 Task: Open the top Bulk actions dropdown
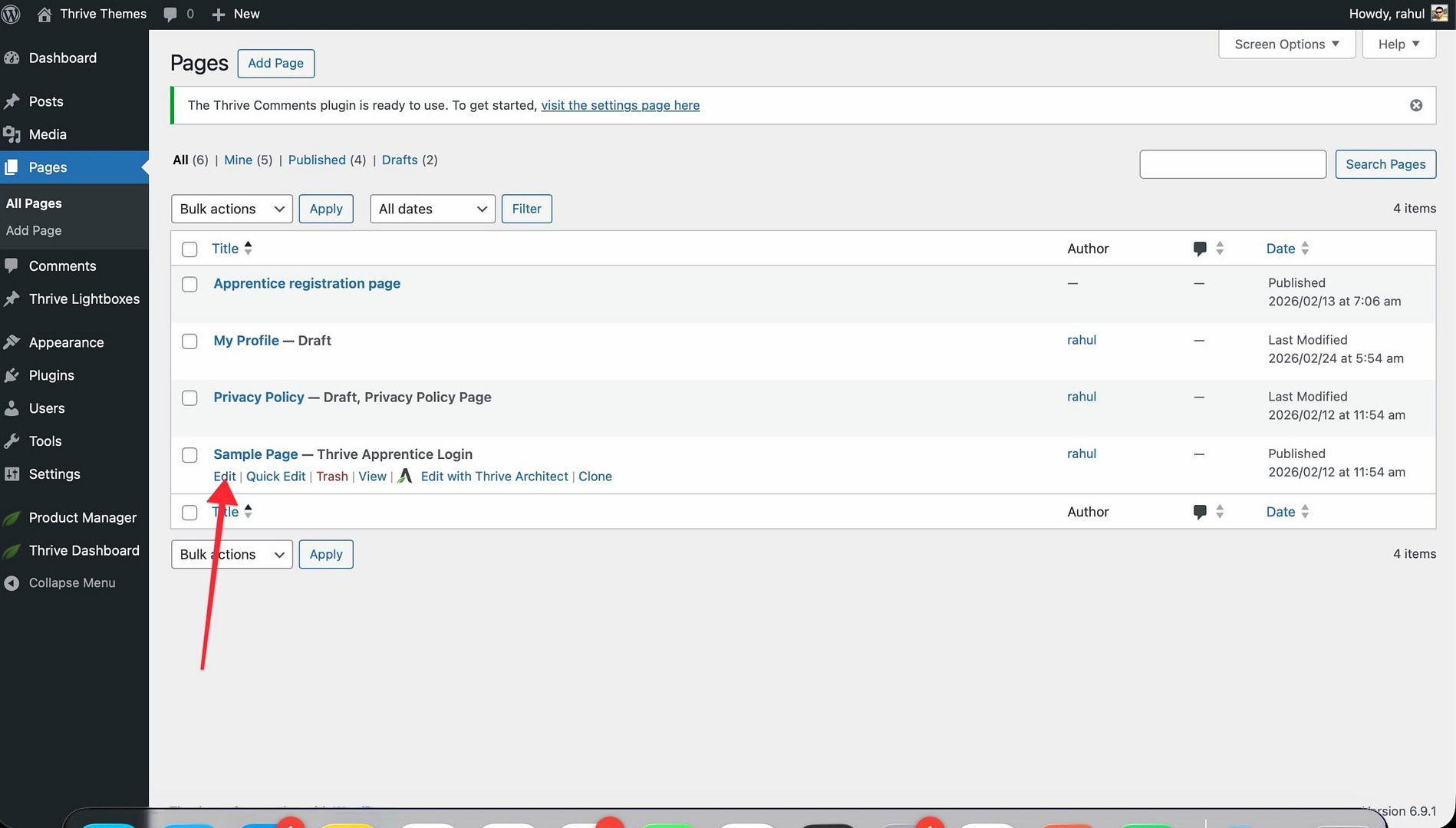click(232, 209)
